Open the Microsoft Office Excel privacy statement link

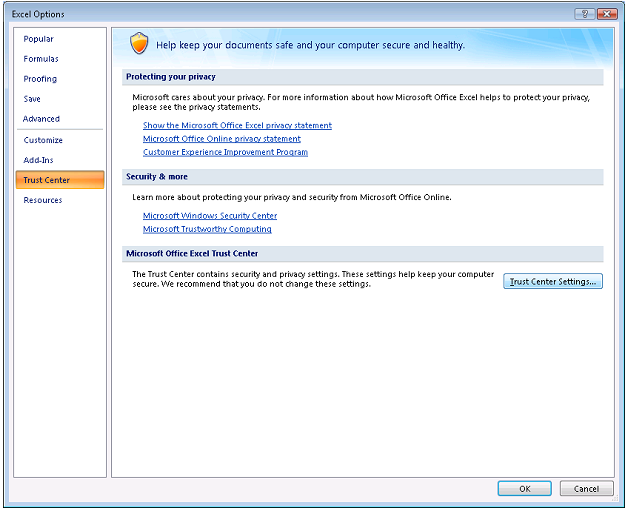[x=237, y=126]
